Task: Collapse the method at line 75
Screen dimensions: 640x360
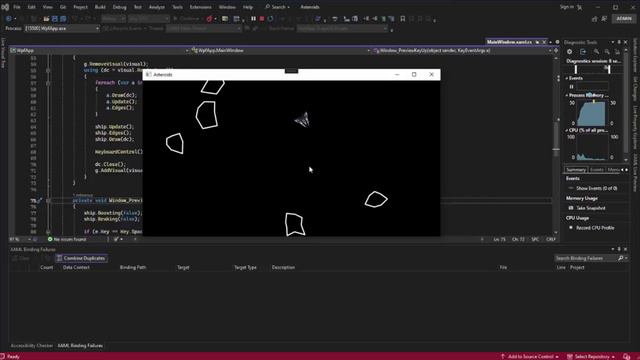Action: (48, 201)
